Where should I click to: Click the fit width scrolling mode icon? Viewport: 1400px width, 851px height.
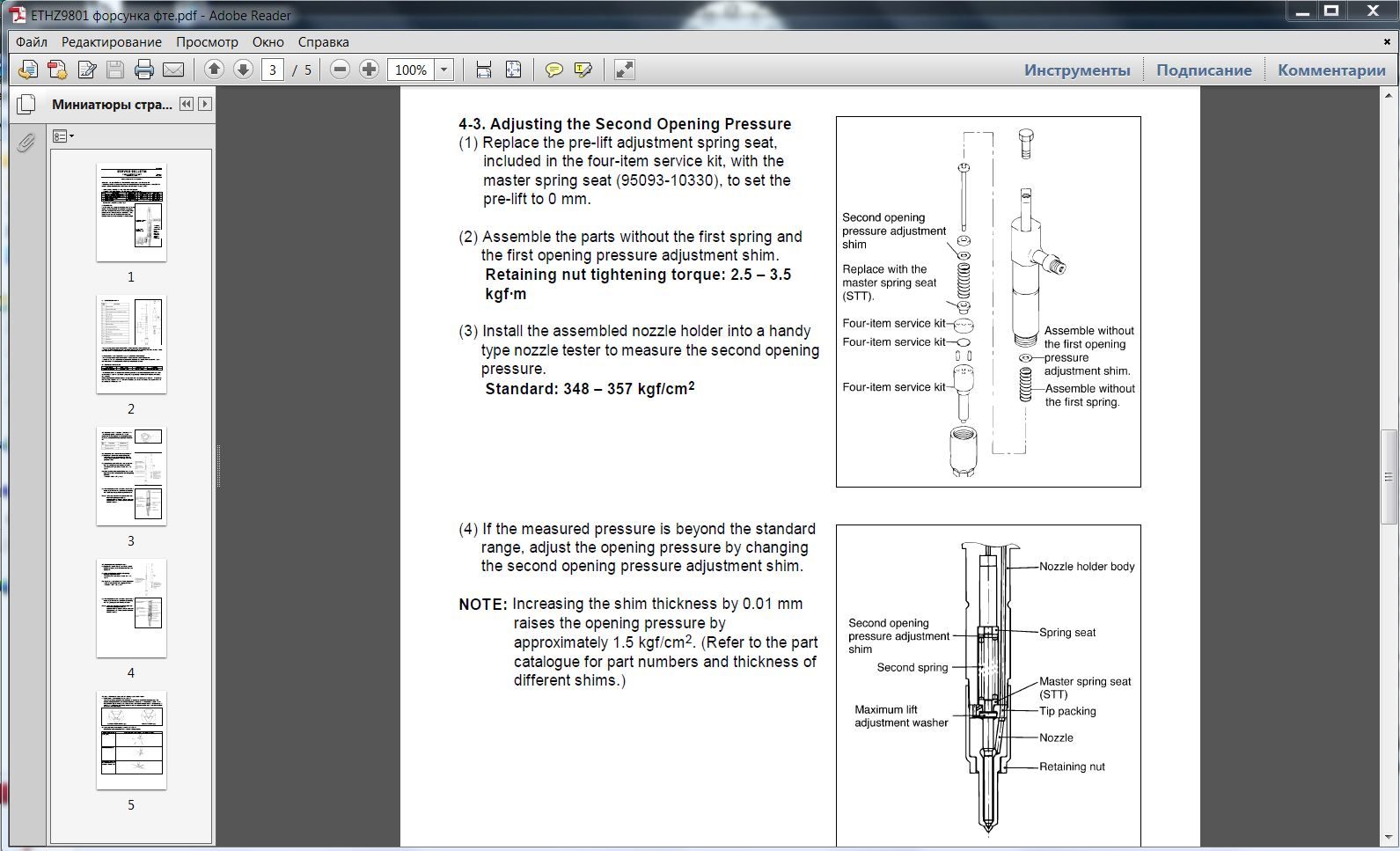(483, 70)
